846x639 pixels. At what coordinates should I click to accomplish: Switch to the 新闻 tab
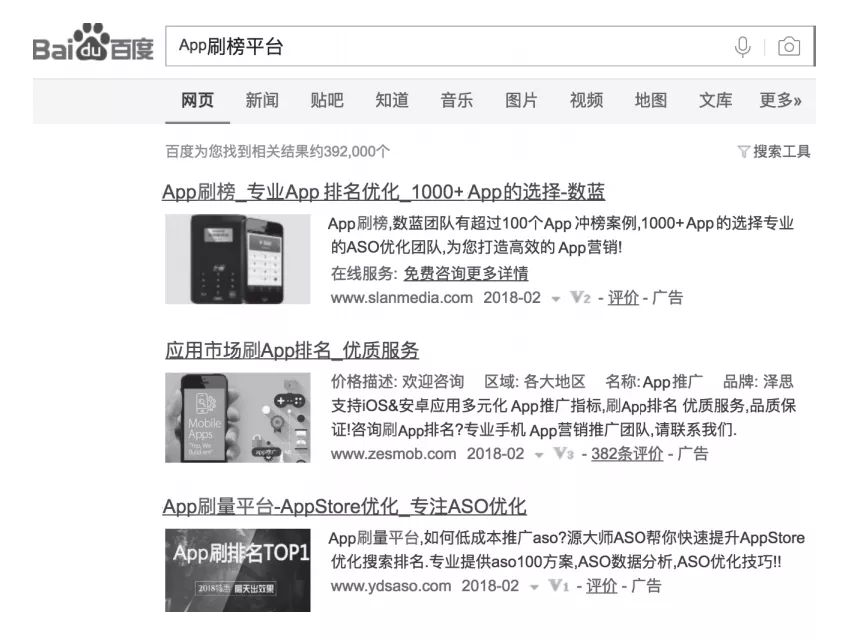[262, 100]
